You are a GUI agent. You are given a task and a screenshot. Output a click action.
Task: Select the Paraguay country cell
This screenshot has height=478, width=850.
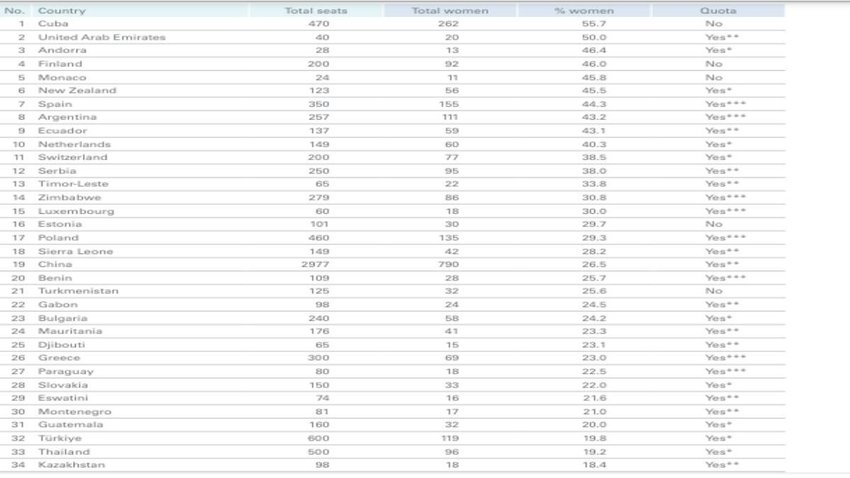tap(66, 370)
